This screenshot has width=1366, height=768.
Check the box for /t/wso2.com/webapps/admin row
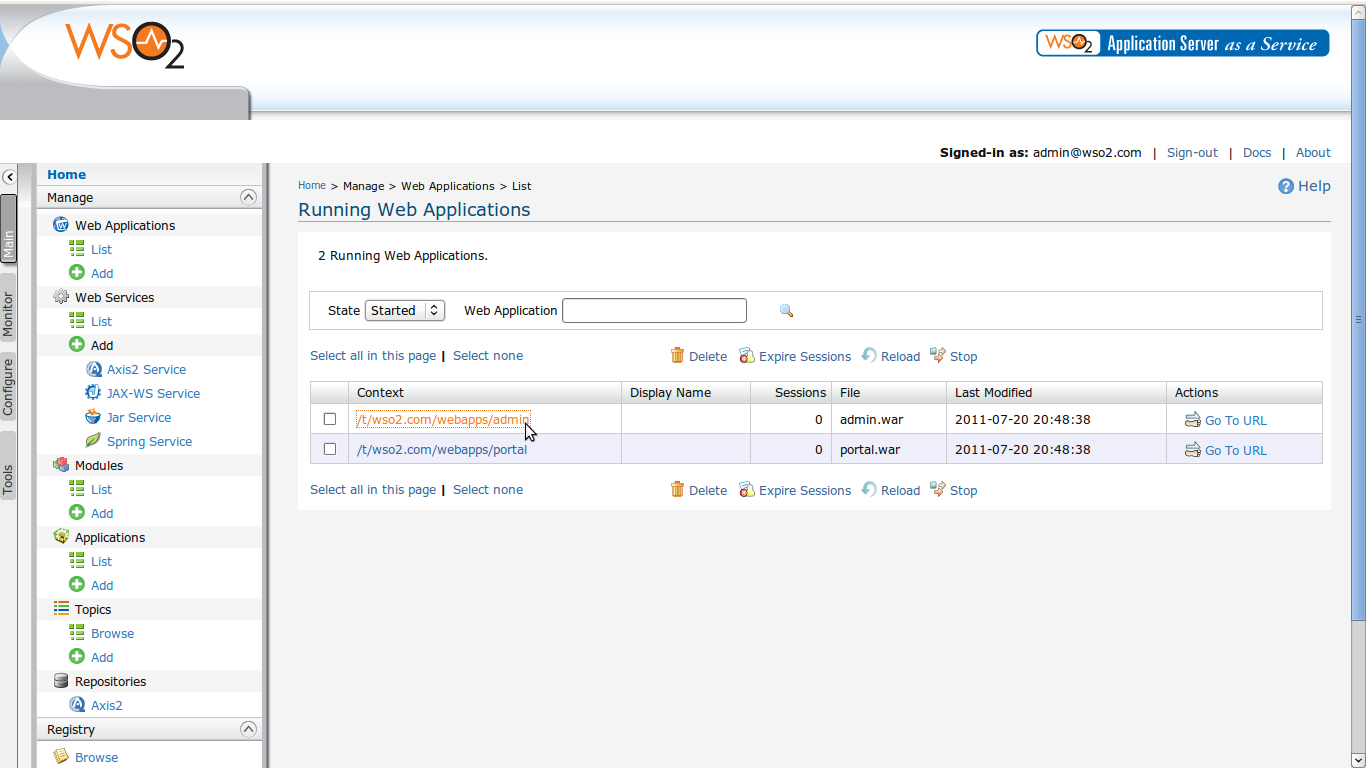(x=330, y=419)
